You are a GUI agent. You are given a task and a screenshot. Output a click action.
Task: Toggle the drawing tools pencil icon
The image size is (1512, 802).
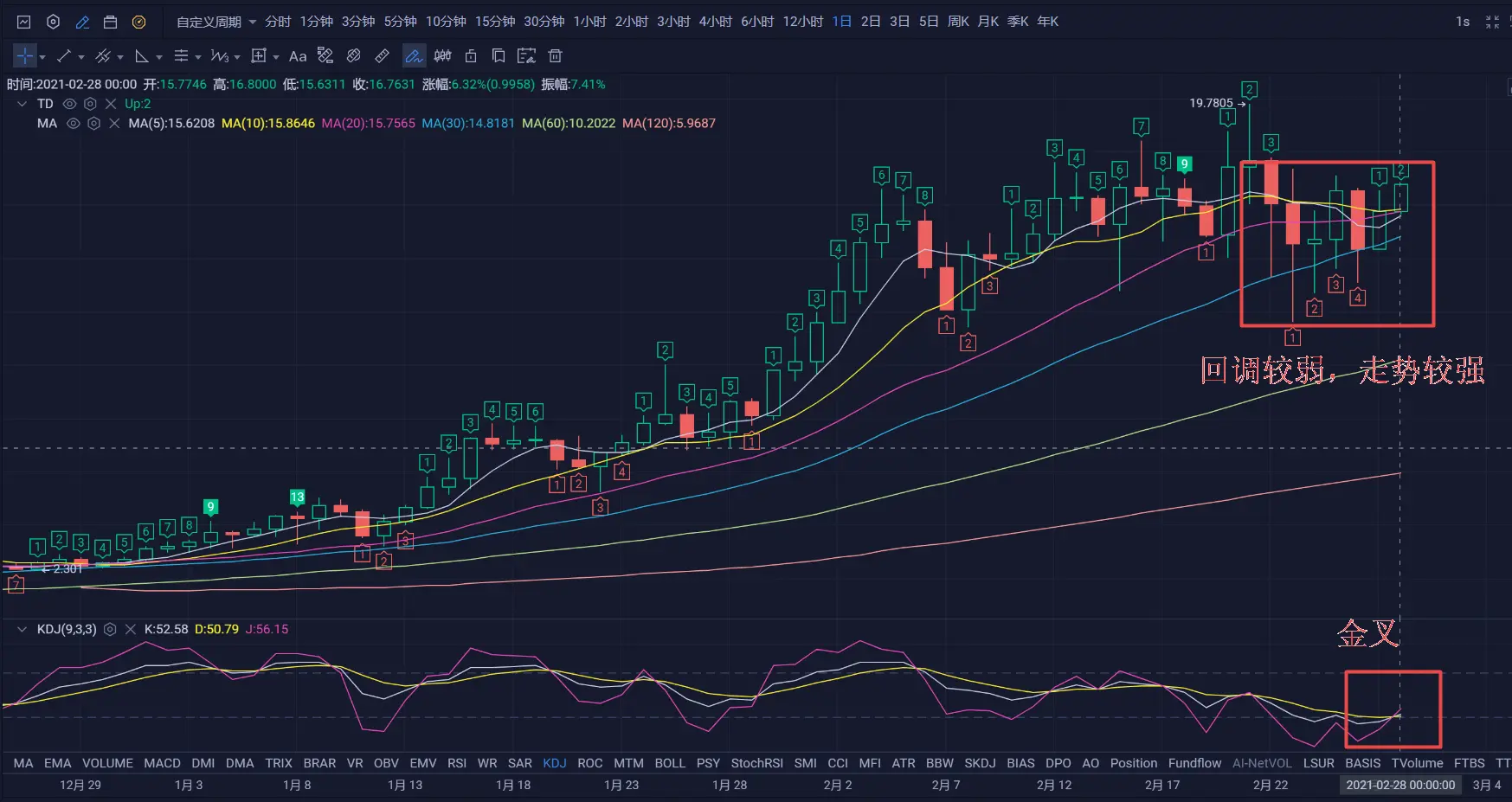click(x=82, y=22)
